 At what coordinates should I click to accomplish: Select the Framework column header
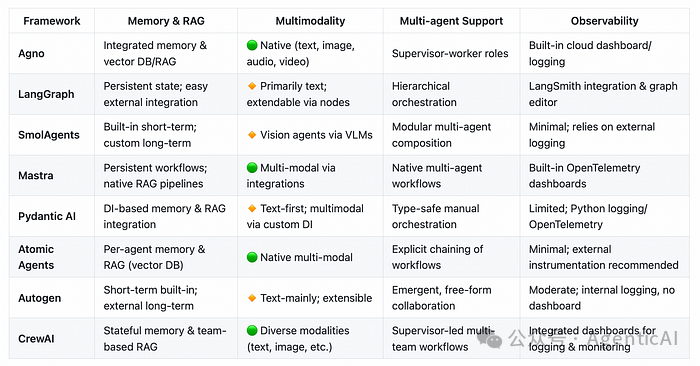point(52,21)
